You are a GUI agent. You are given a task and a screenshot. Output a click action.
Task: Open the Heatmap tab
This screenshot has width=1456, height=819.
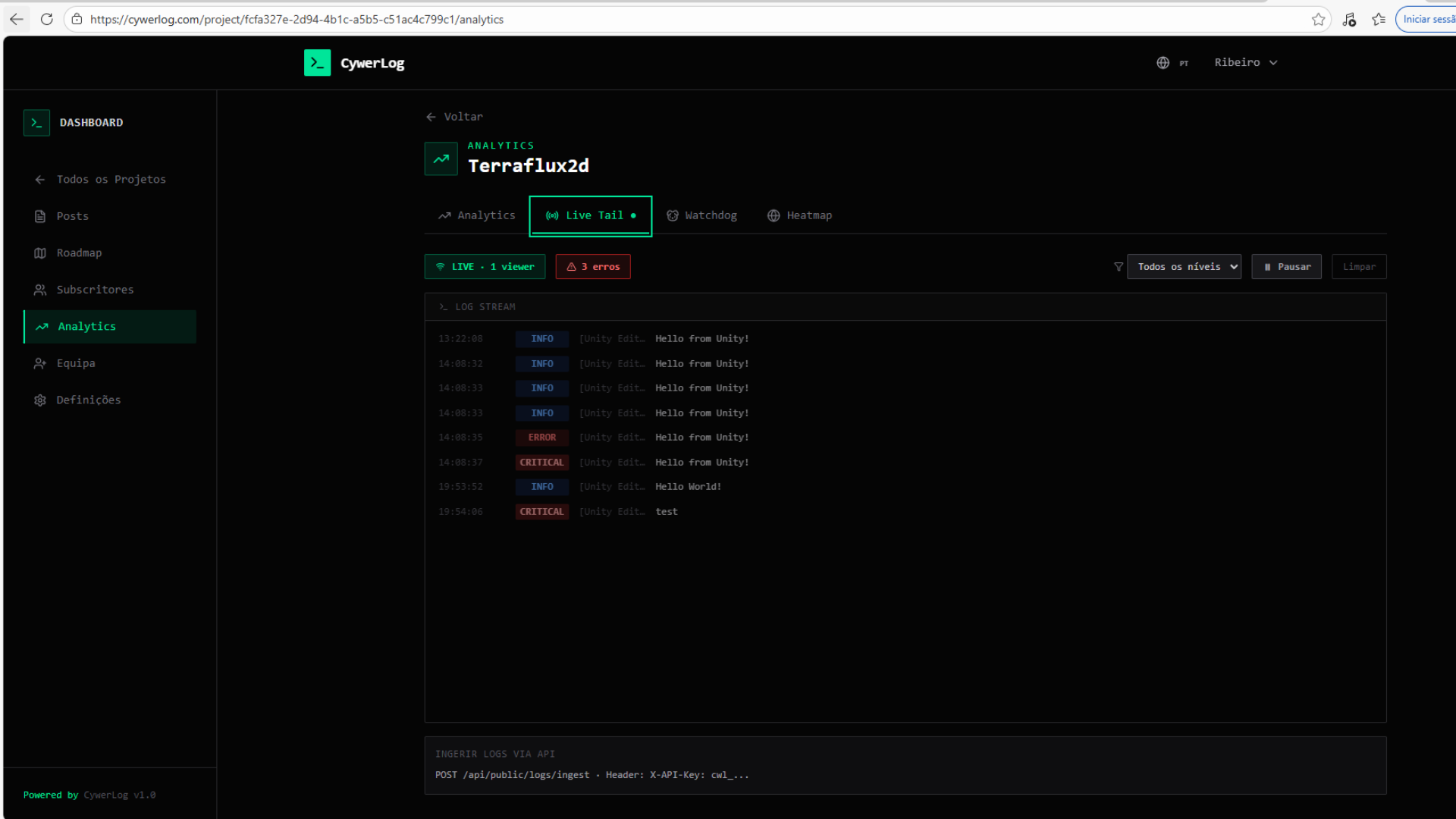[x=799, y=215]
